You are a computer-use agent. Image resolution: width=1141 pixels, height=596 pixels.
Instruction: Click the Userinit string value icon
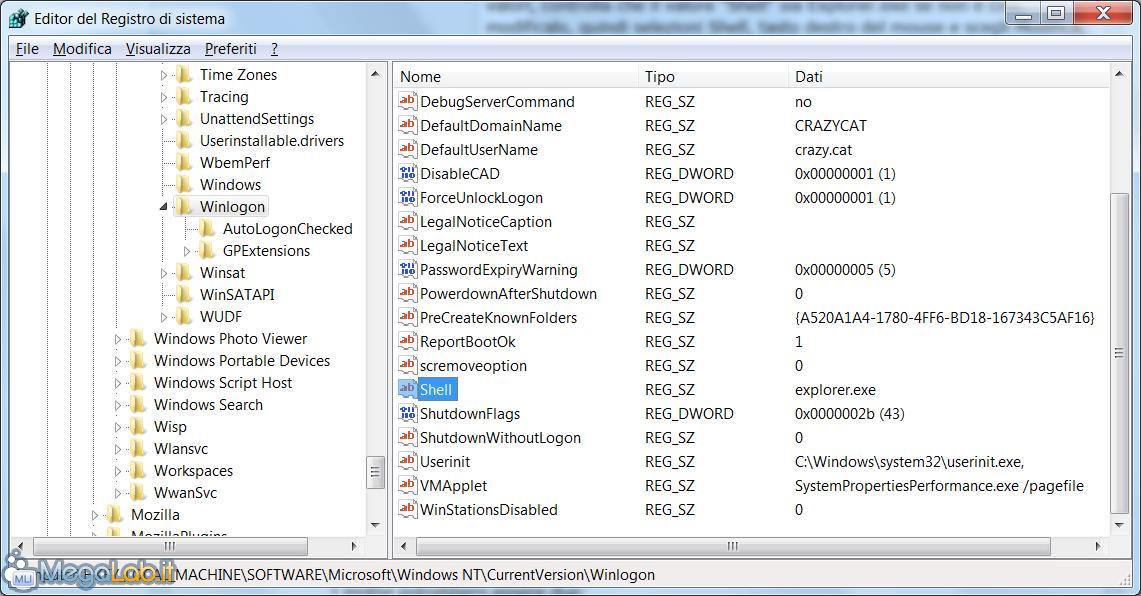pyautogui.click(x=408, y=461)
